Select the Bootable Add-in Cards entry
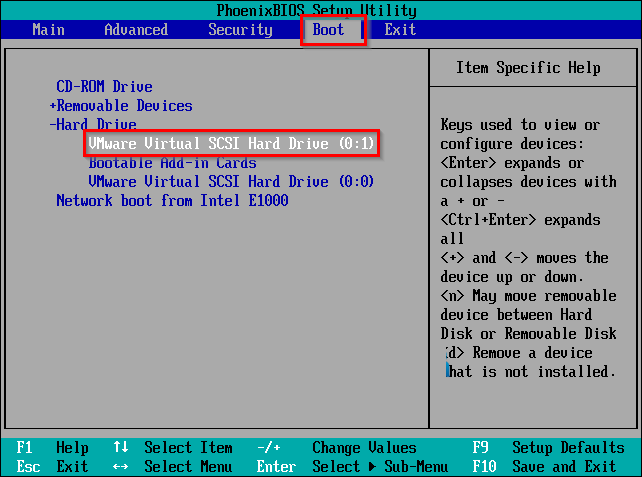Screen dimensions: 642x477 [x=172, y=163]
